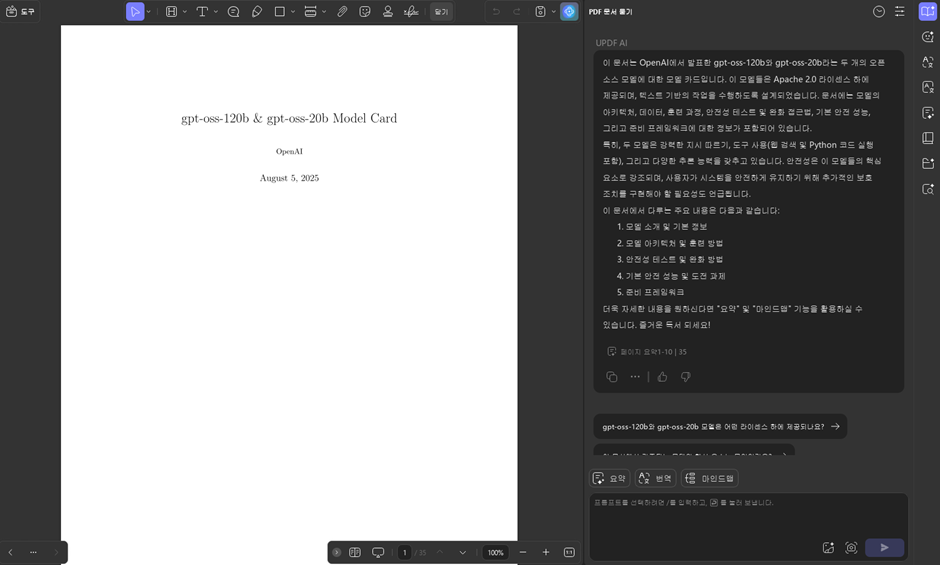Viewport: 940px width, 565px height.
Task: Open the selection tool dropdown arrow
Action: [x=149, y=11]
